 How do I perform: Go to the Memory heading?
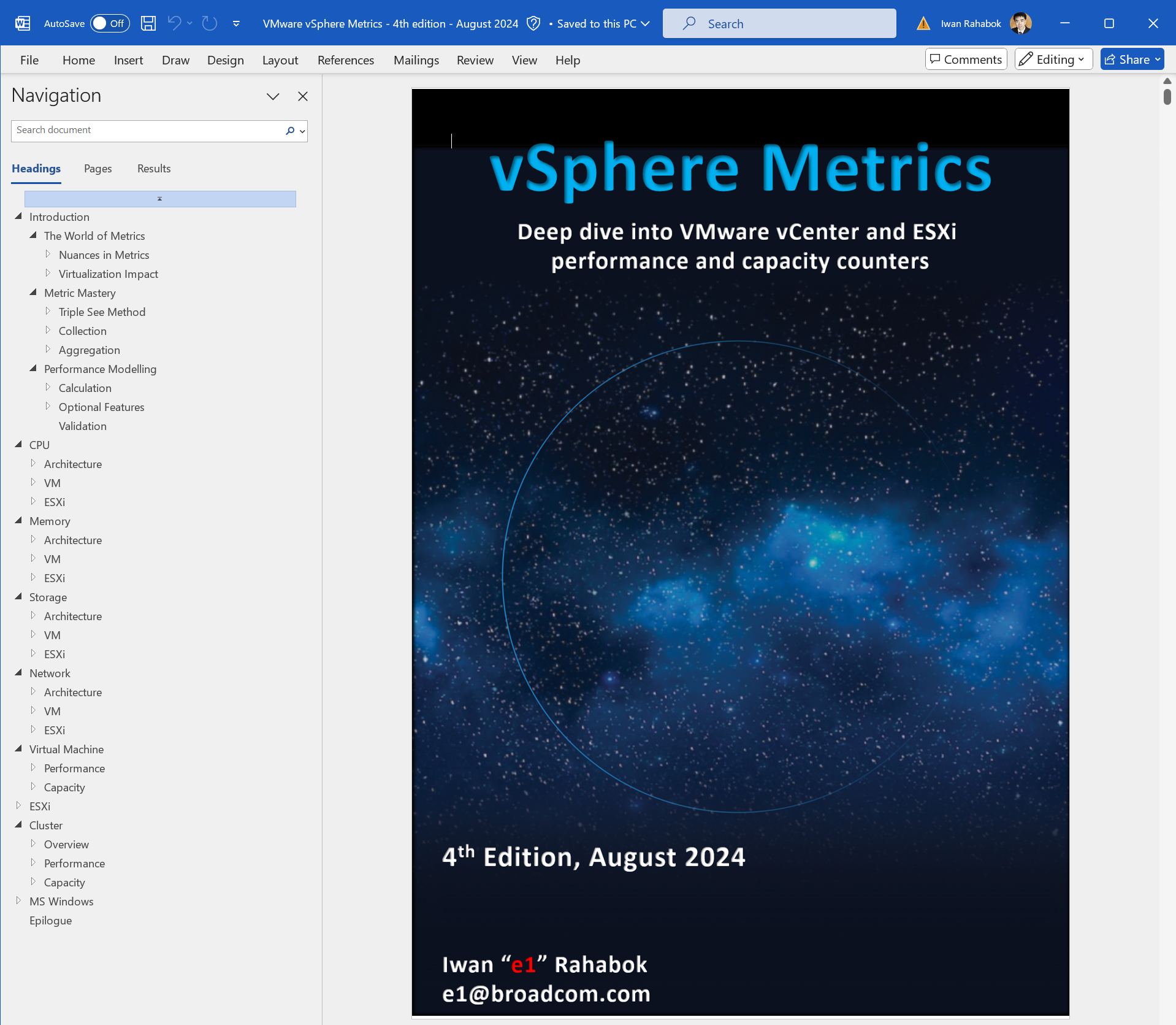50,521
